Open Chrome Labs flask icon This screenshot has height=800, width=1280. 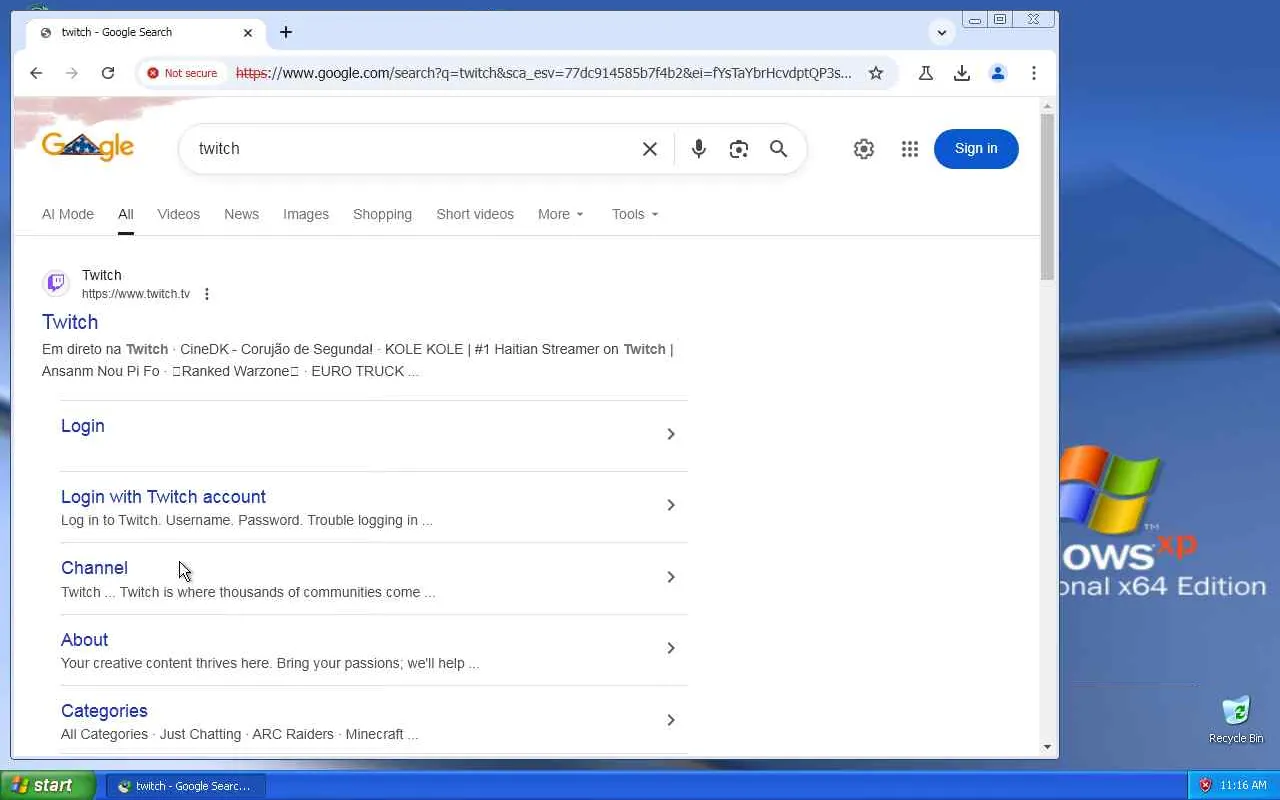click(926, 73)
